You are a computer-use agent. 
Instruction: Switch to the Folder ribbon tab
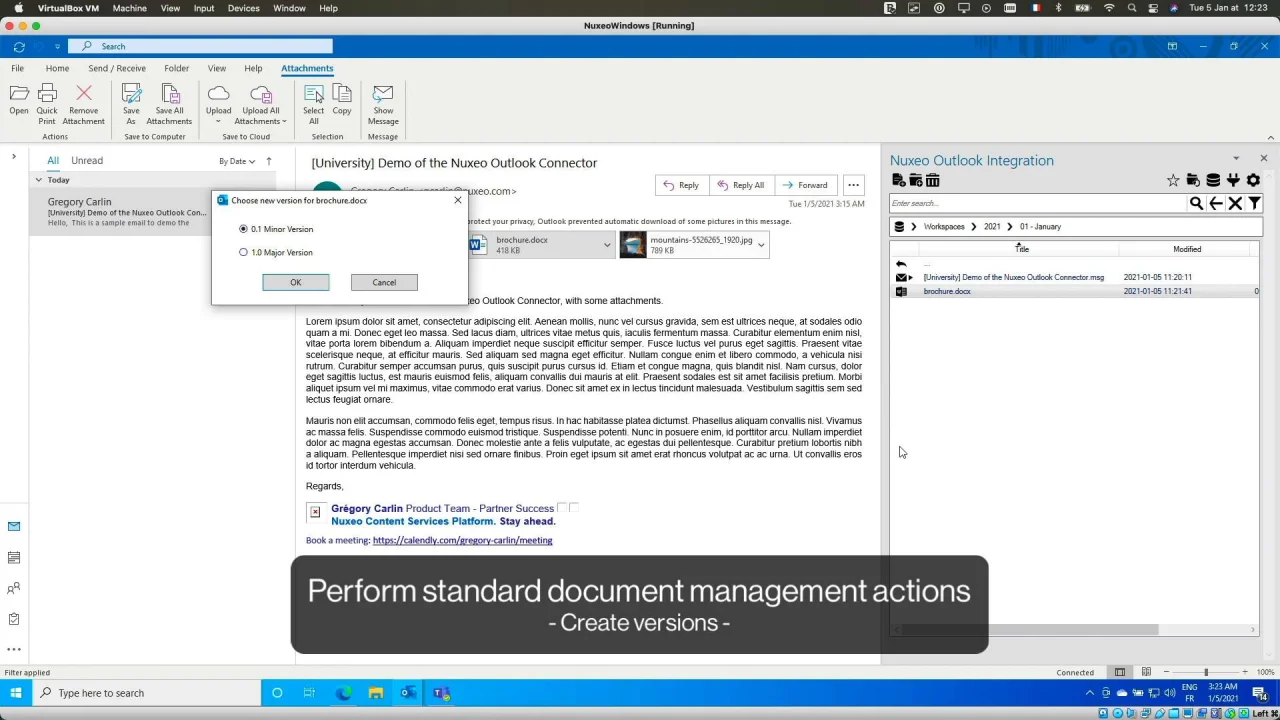pyautogui.click(x=176, y=68)
